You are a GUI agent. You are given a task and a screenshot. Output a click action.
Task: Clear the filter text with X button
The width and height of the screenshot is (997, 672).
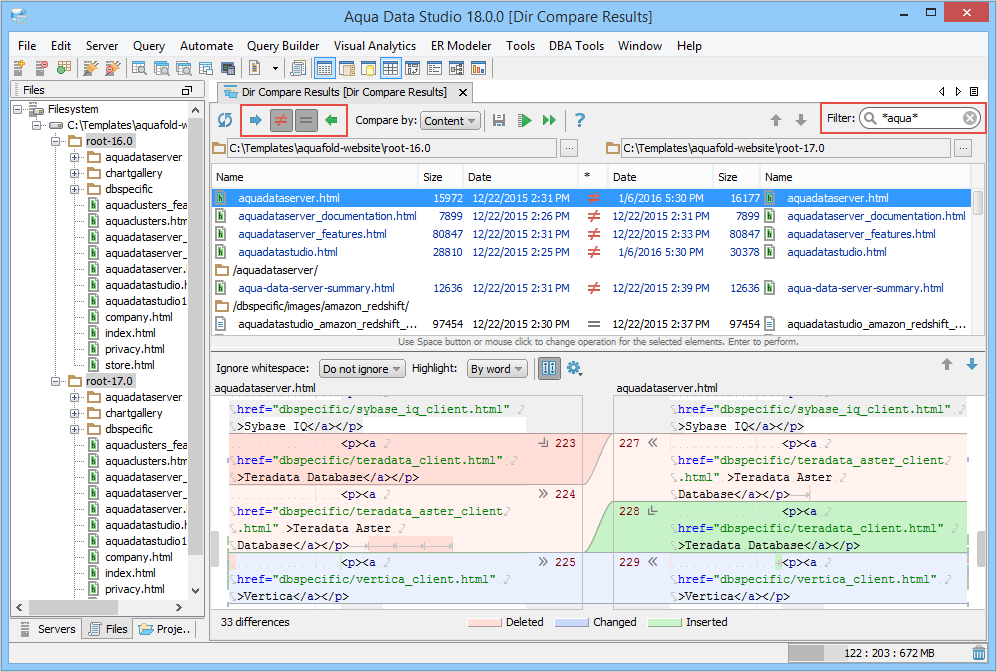(969, 118)
